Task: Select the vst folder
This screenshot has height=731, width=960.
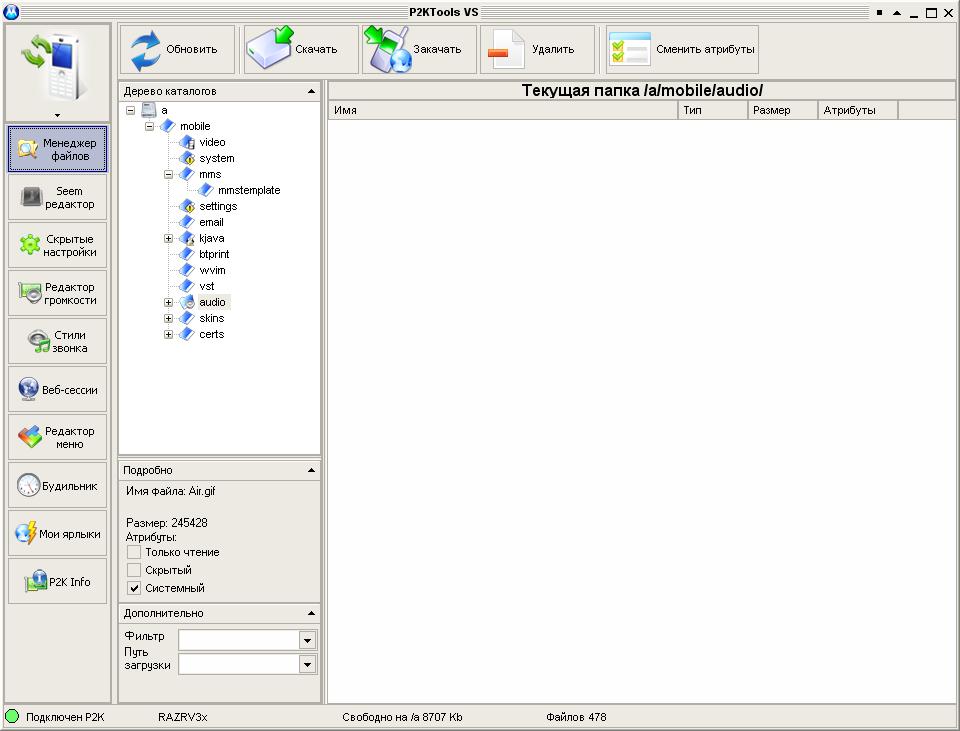Action: coord(207,286)
